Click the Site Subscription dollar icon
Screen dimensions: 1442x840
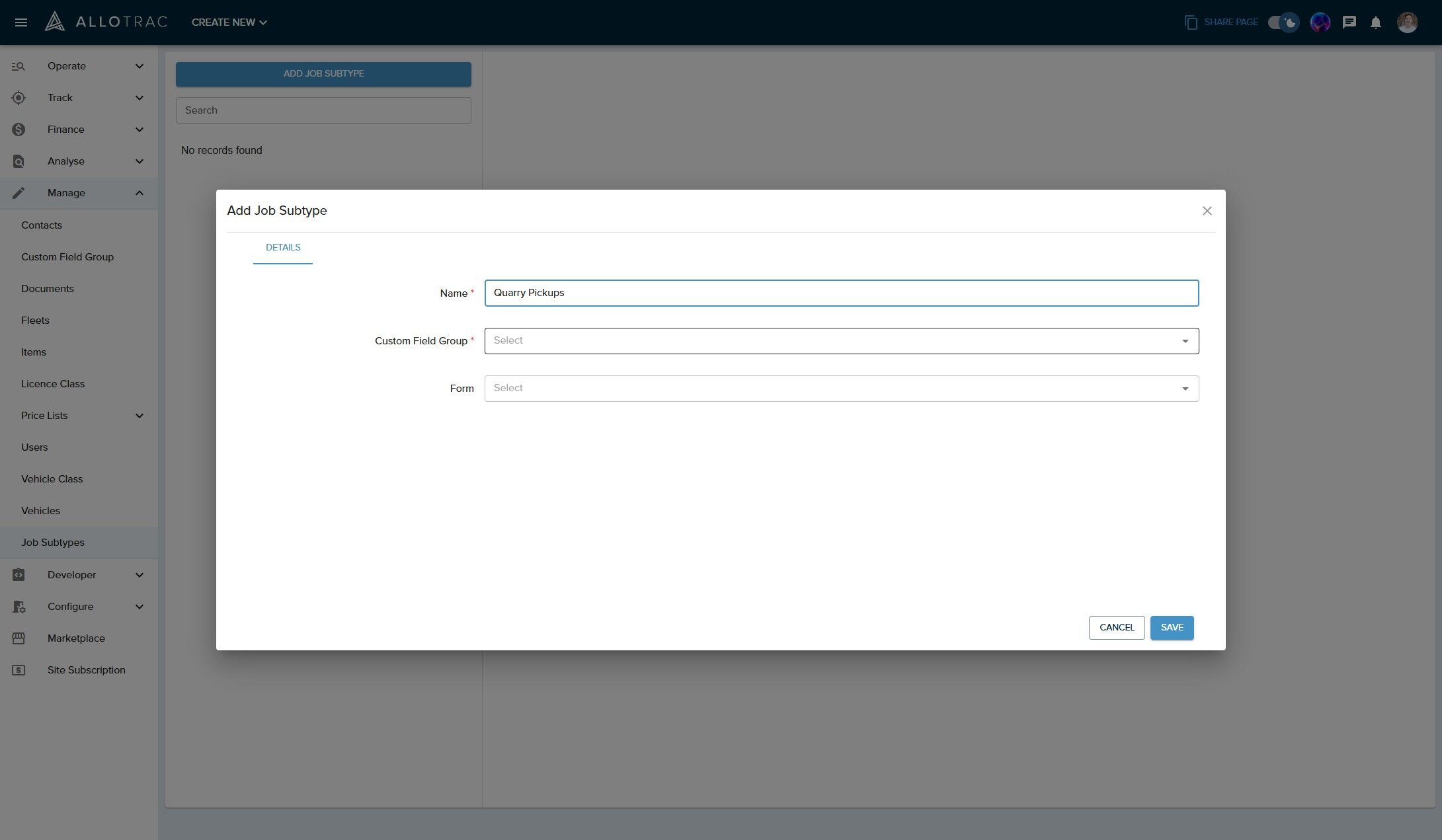(19, 670)
